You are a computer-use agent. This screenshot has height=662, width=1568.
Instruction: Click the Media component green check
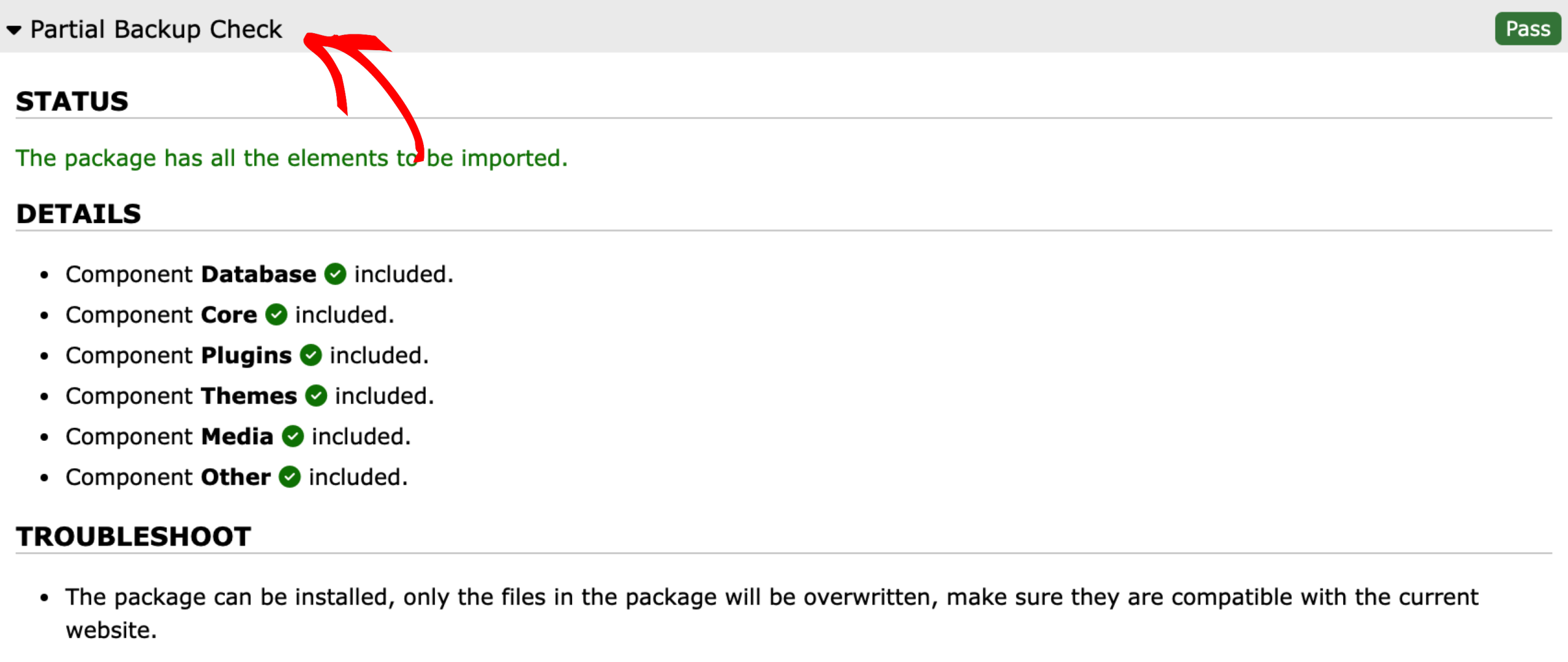(293, 436)
